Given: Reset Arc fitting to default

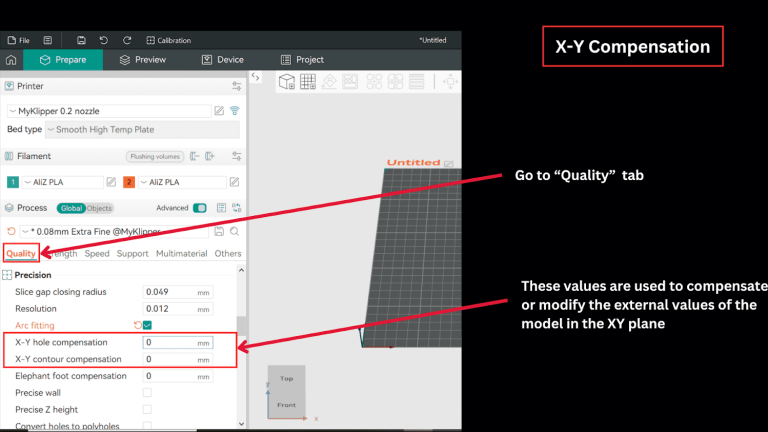Looking at the screenshot, I should tap(138, 325).
